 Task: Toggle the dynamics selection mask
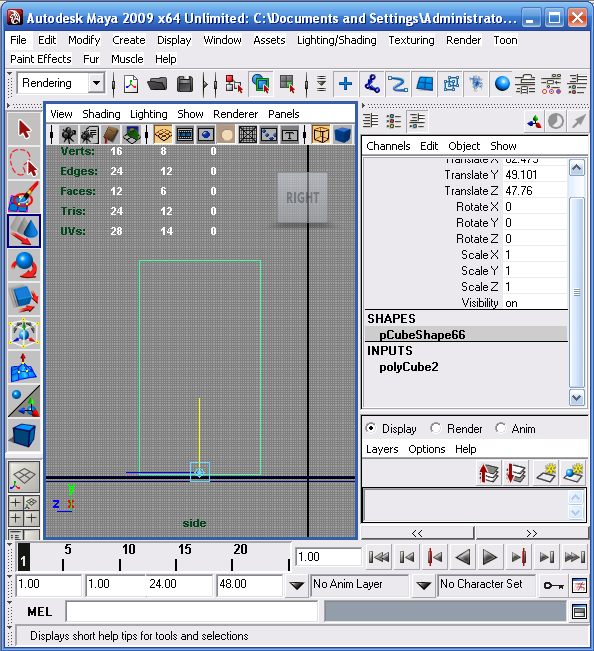(x=477, y=84)
